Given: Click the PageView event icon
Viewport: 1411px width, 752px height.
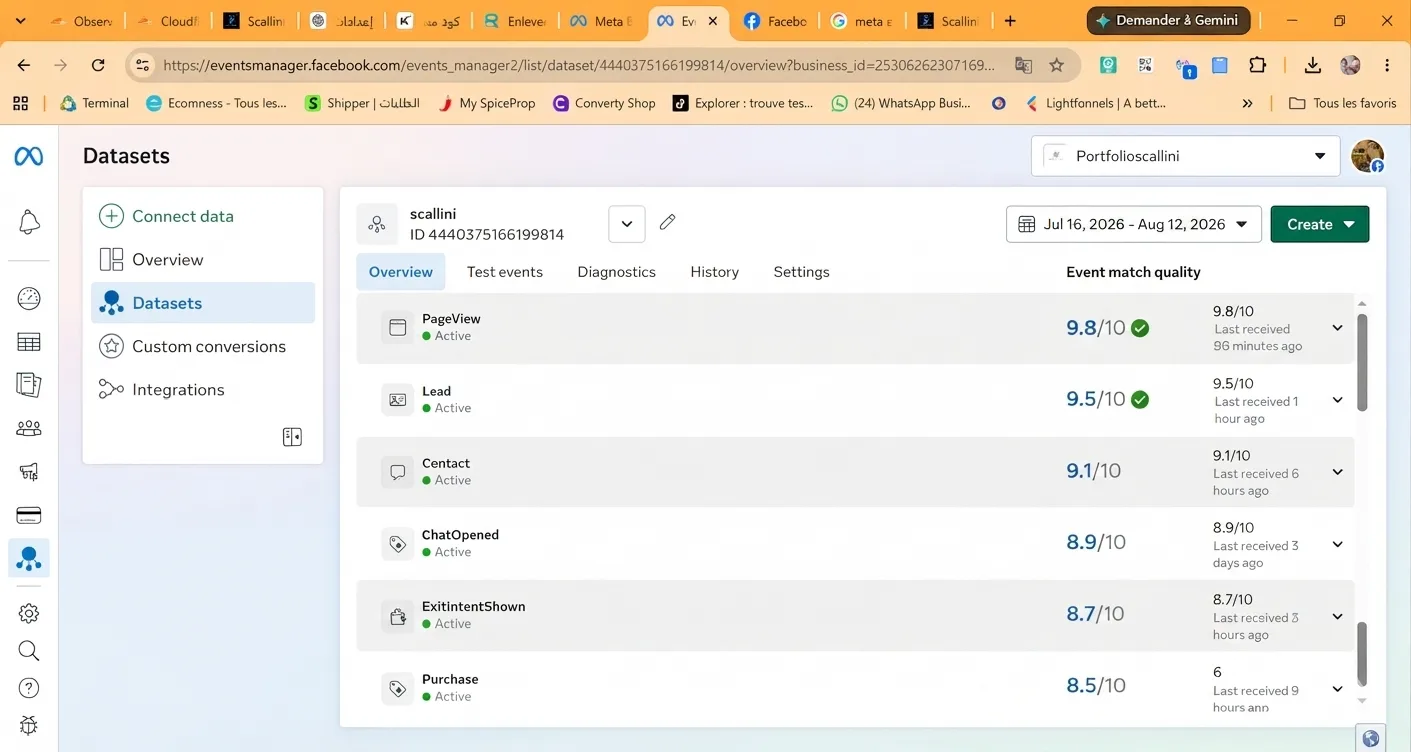Looking at the screenshot, I should coord(397,327).
